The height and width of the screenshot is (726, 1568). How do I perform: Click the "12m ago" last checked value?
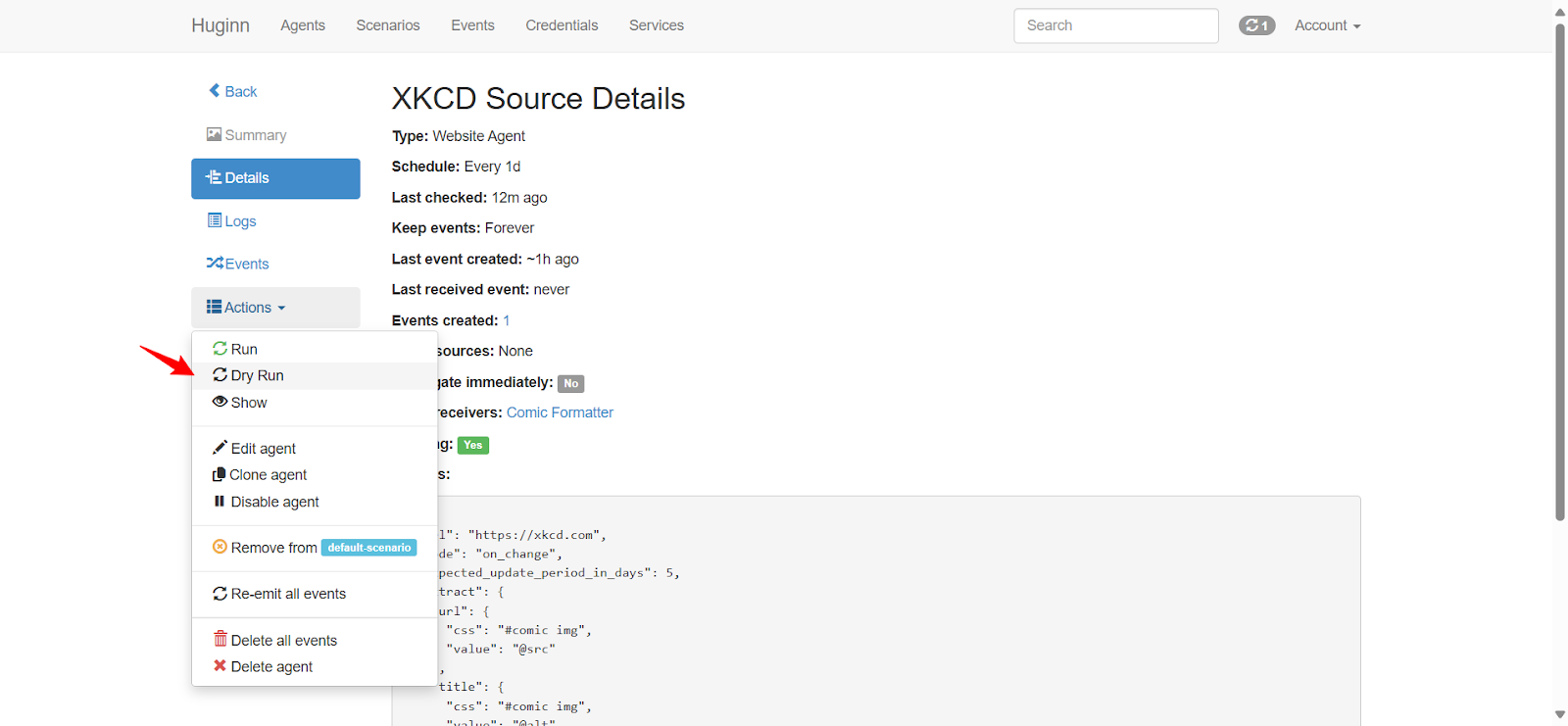click(x=519, y=197)
